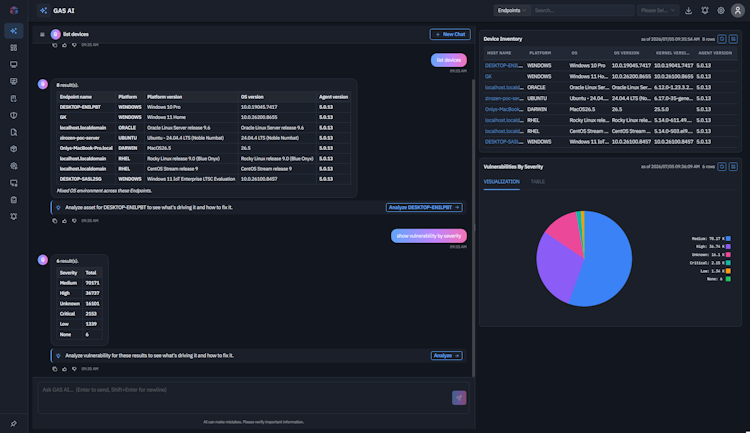Open the GK host name link
The width and height of the screenshot is (750, 433).
click(x=488, y=77)
